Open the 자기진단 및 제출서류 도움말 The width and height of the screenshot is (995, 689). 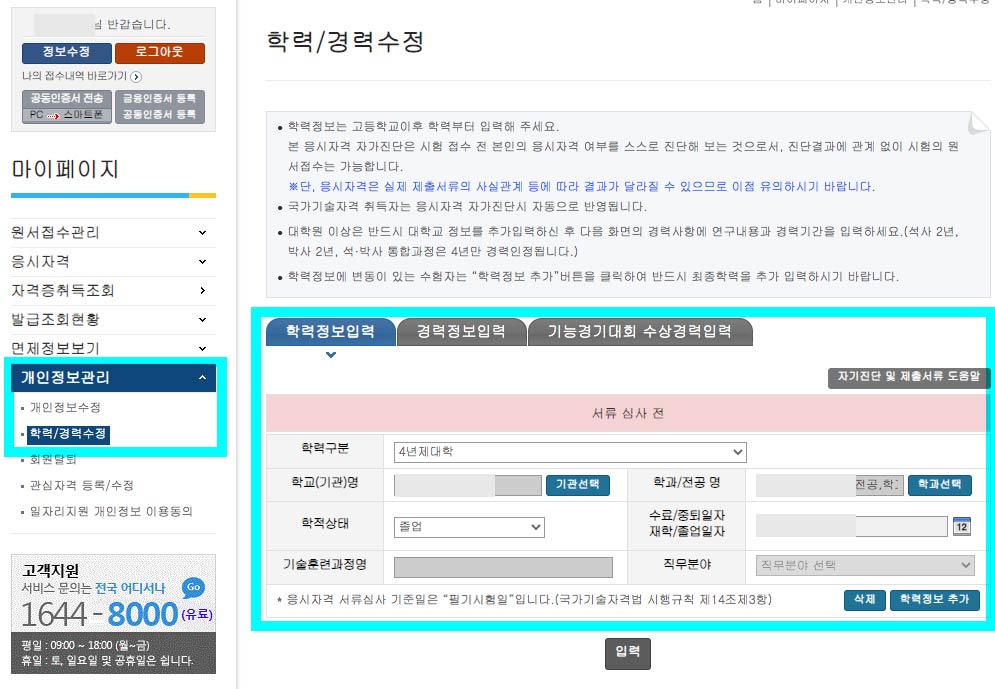point(909,379)
